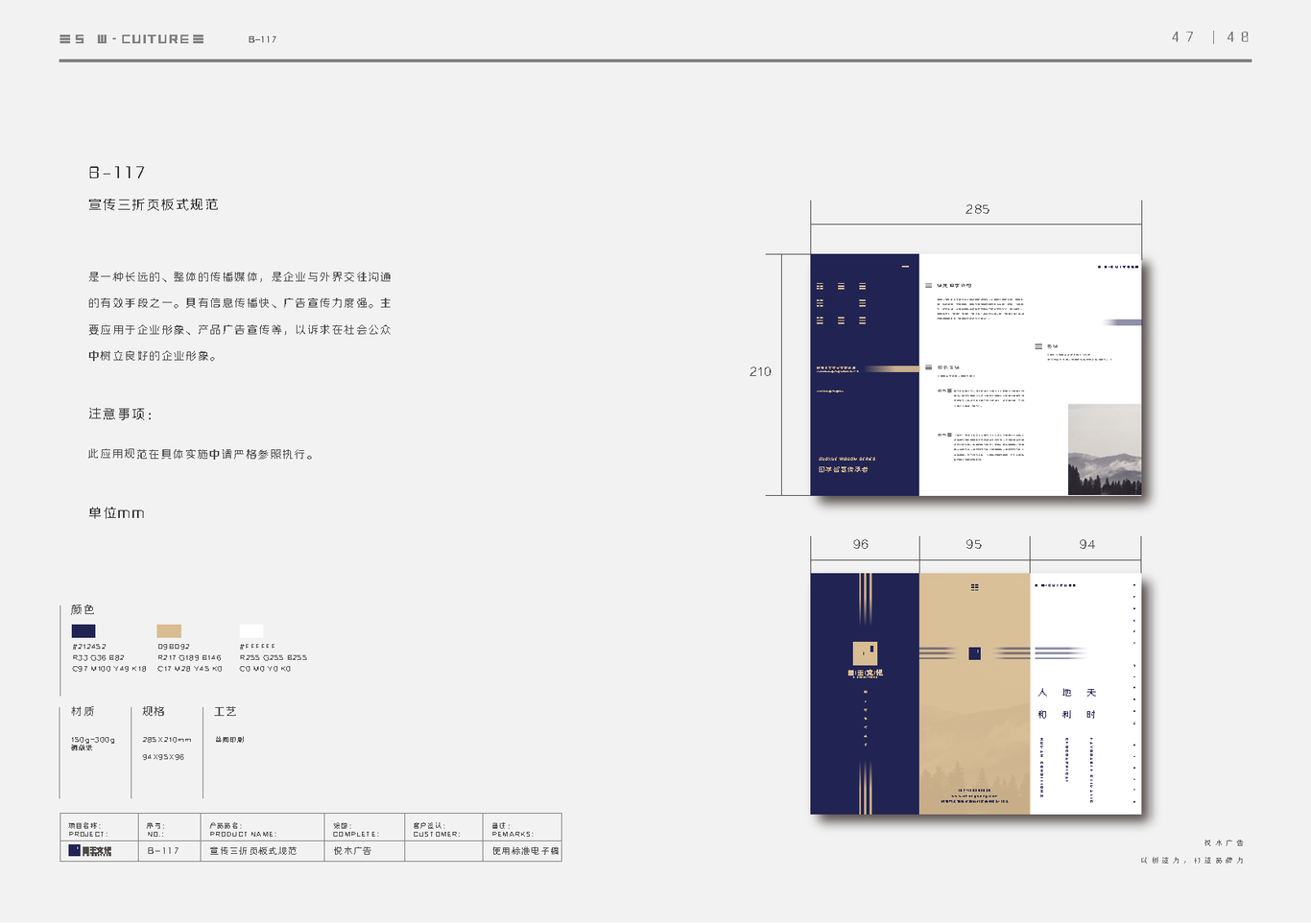
Task: Click the eight-trigram grid on the navy inside panel
Action: click(x=842, y=303)
